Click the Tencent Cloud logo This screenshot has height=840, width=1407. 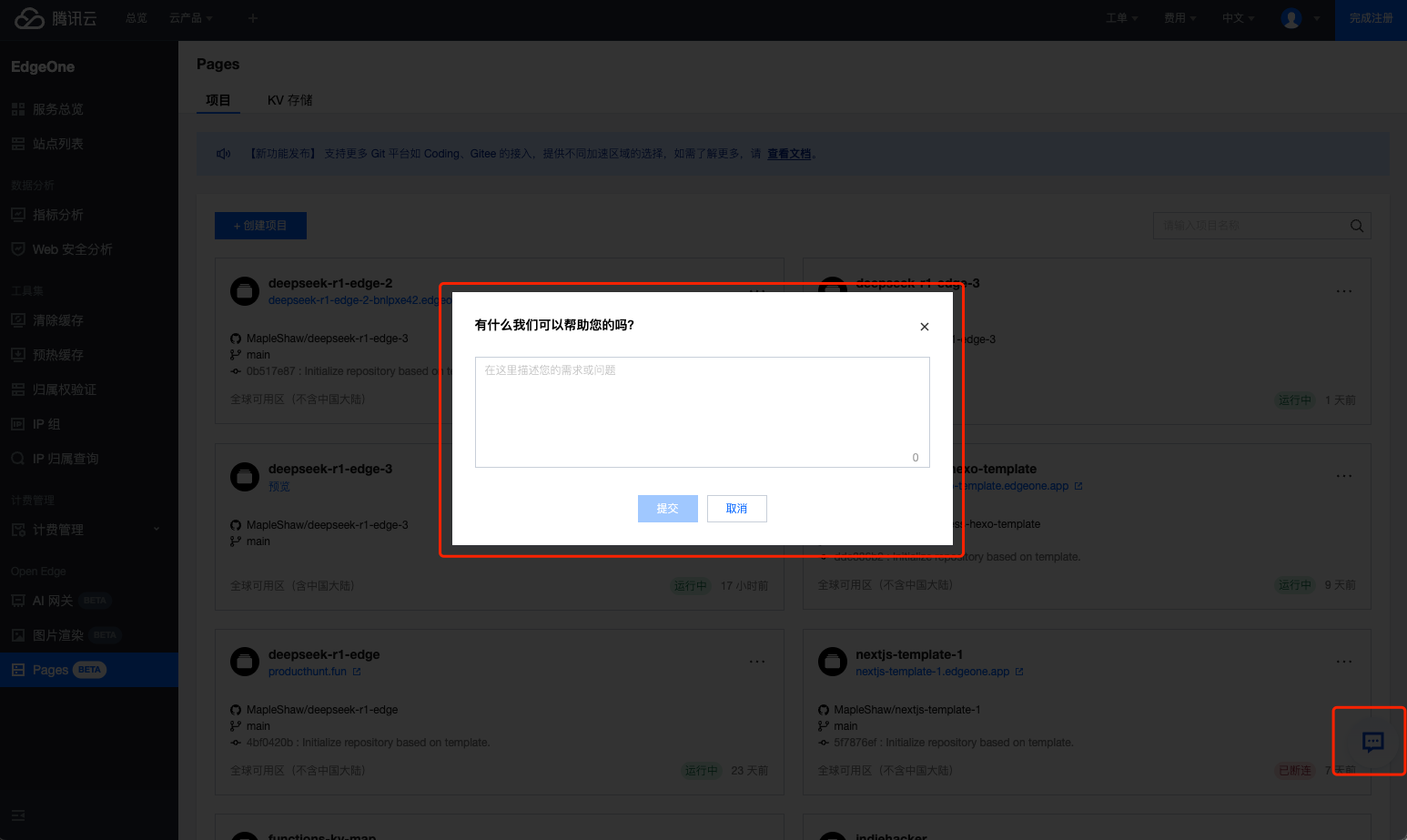tap(56, 18)
